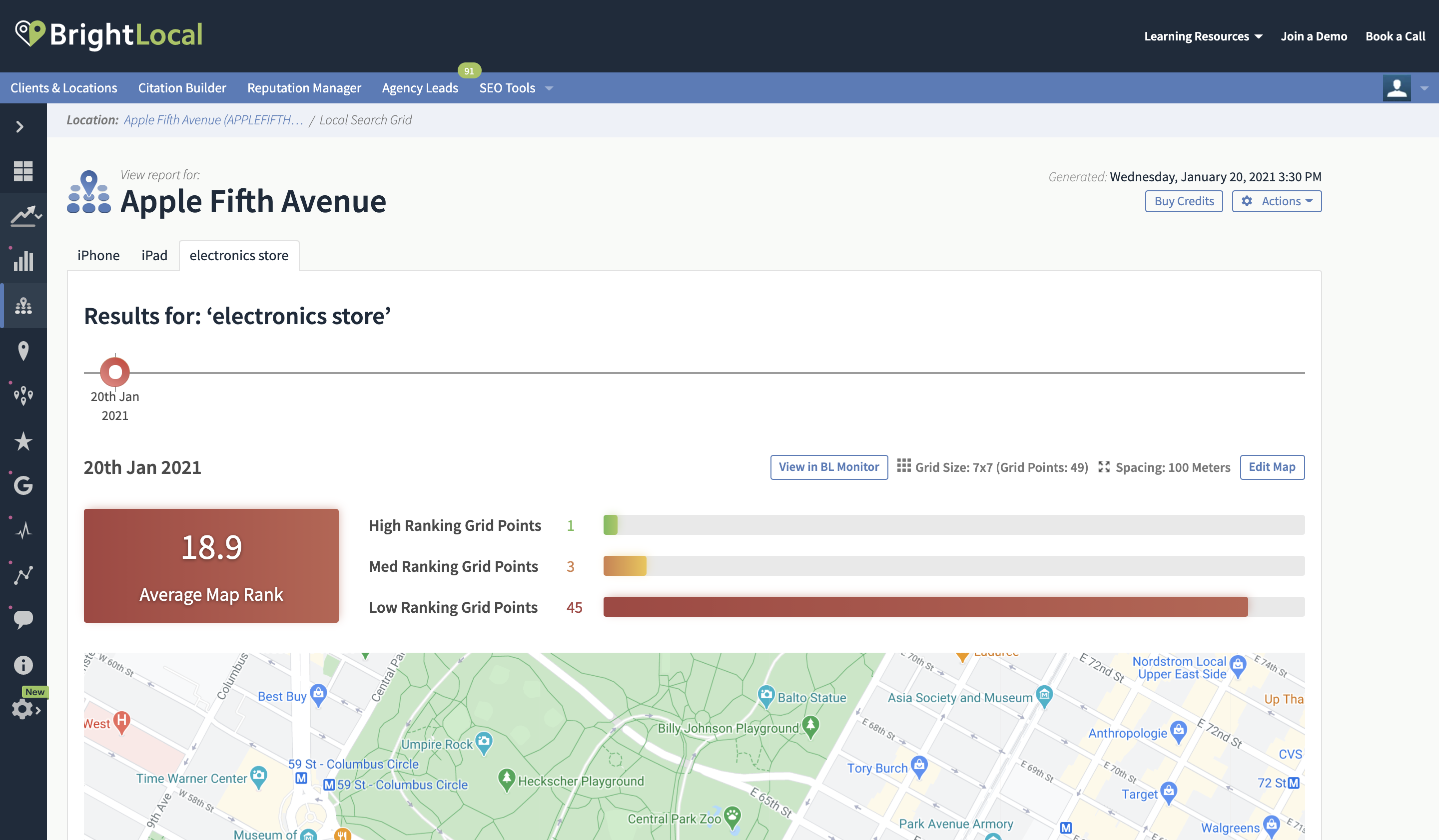1439x840 pixels.
Task: Click the Anthropologie map marker
Action: point(1179,732)
